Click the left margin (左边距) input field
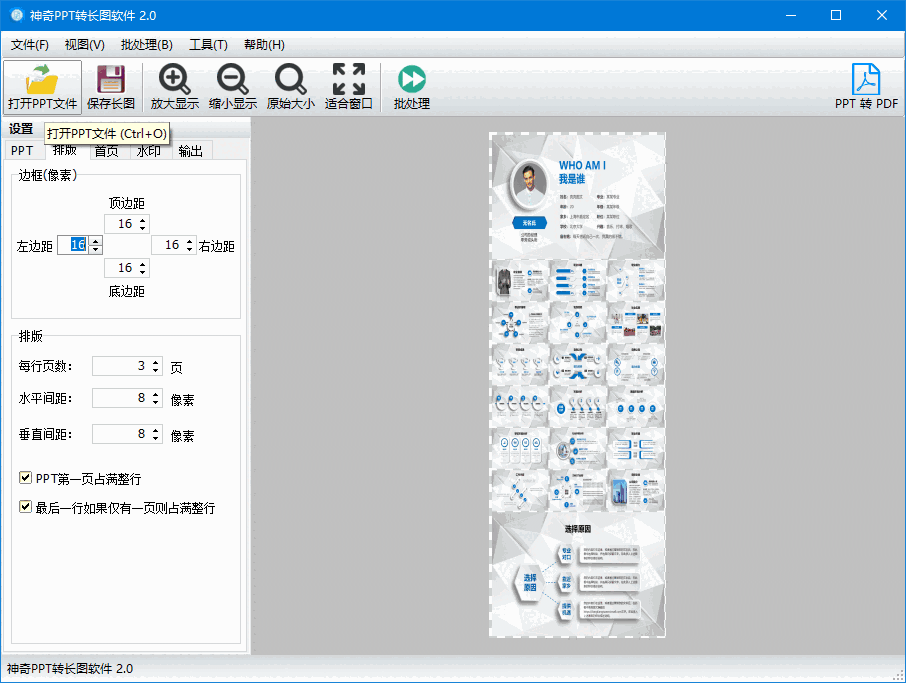This screenshot has width=906, height=683. (x=73, y=245)
